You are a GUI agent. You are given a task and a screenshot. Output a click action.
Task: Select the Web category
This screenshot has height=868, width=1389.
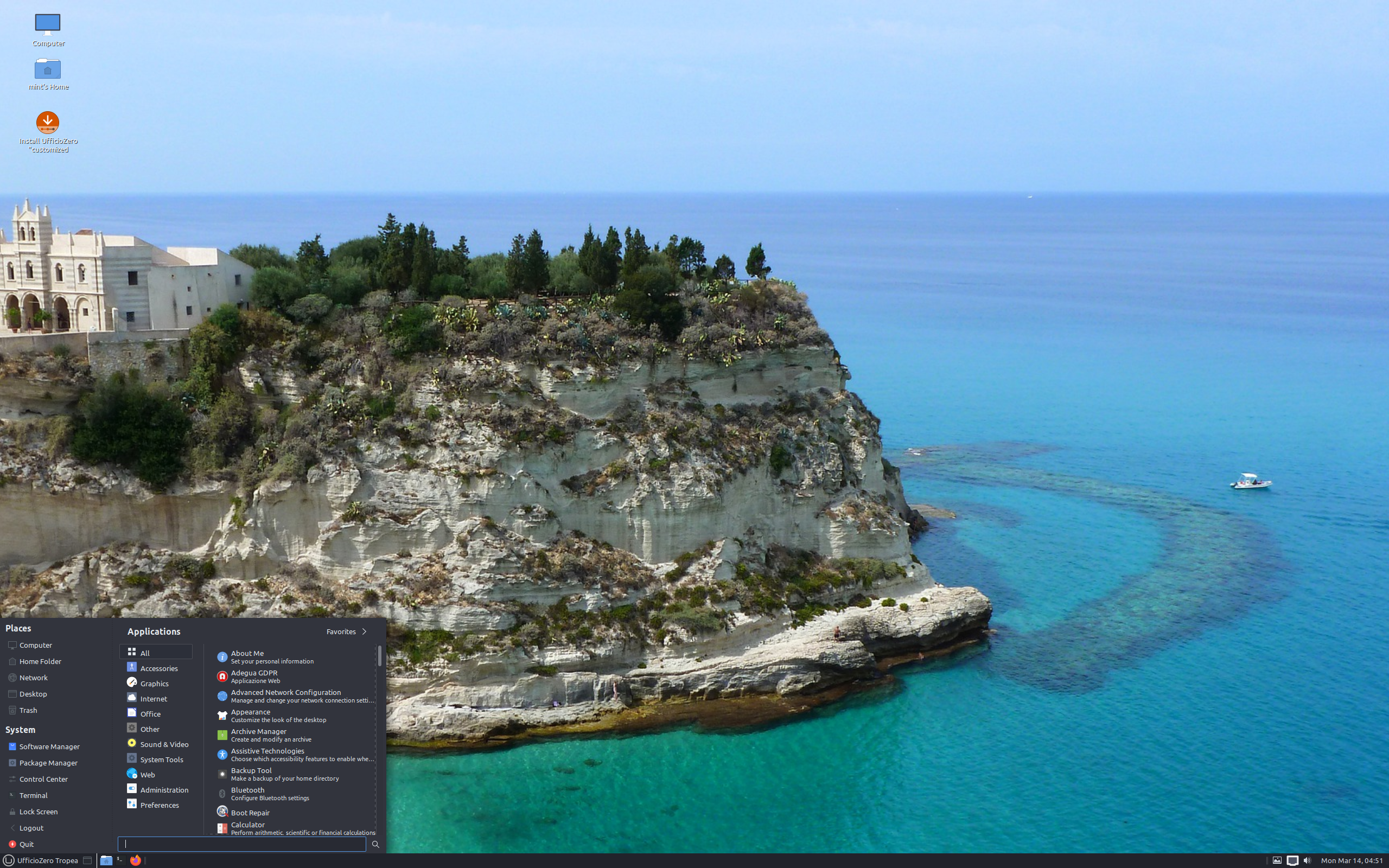(156, 775)
